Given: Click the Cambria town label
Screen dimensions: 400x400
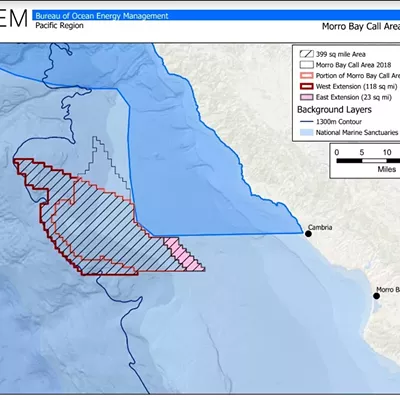Looking at the screenshot, I should coord(320,227).
